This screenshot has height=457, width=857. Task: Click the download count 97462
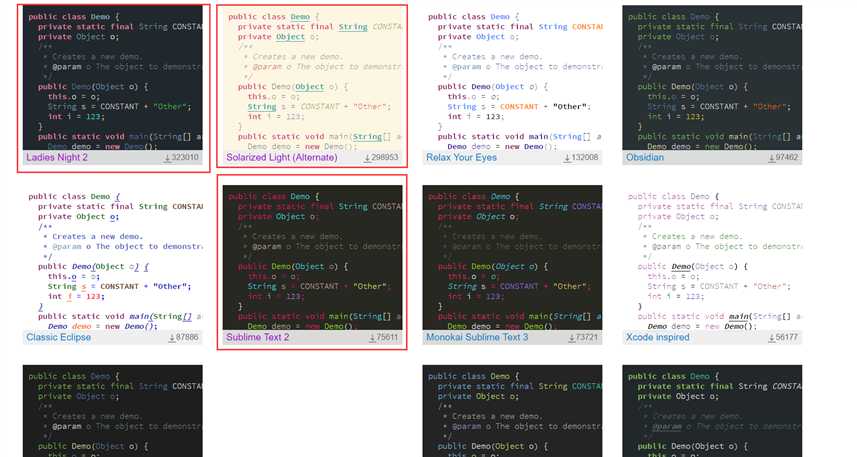point(787,157)
